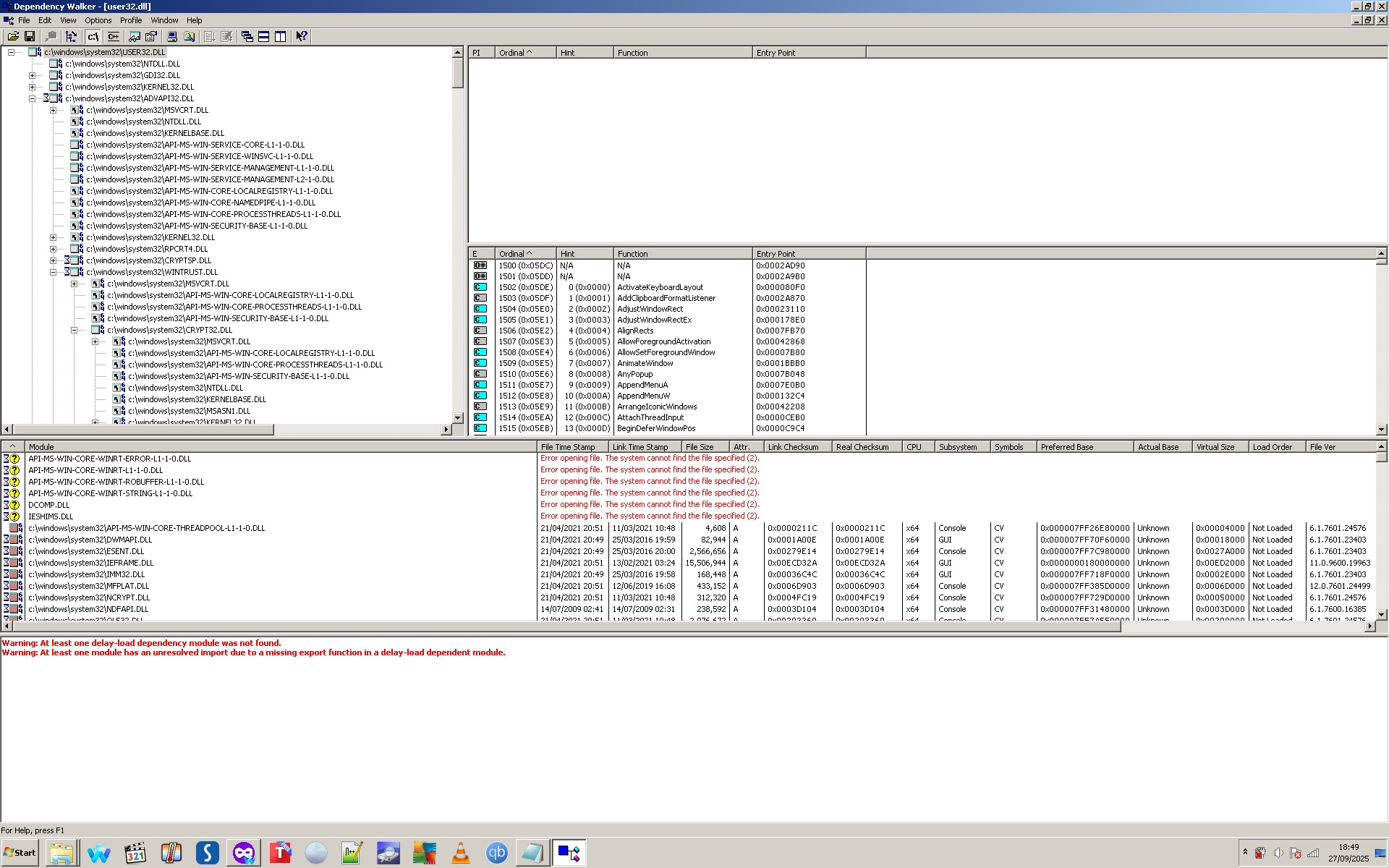Viewport: 1389px width, 868px height.
Task: Select AnimateWindow export row
Action: pos(645,363)
